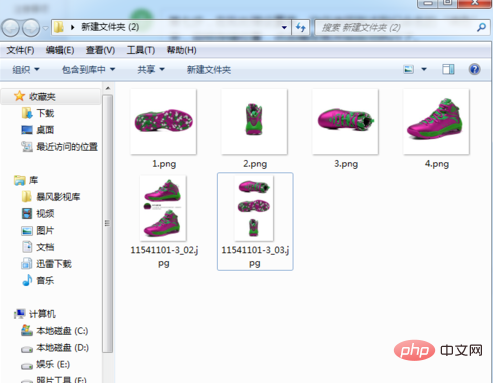This screenshot has width=493, height=383.
Task: Click the 迅雷下载 library icon
Action: pos(27,264)
